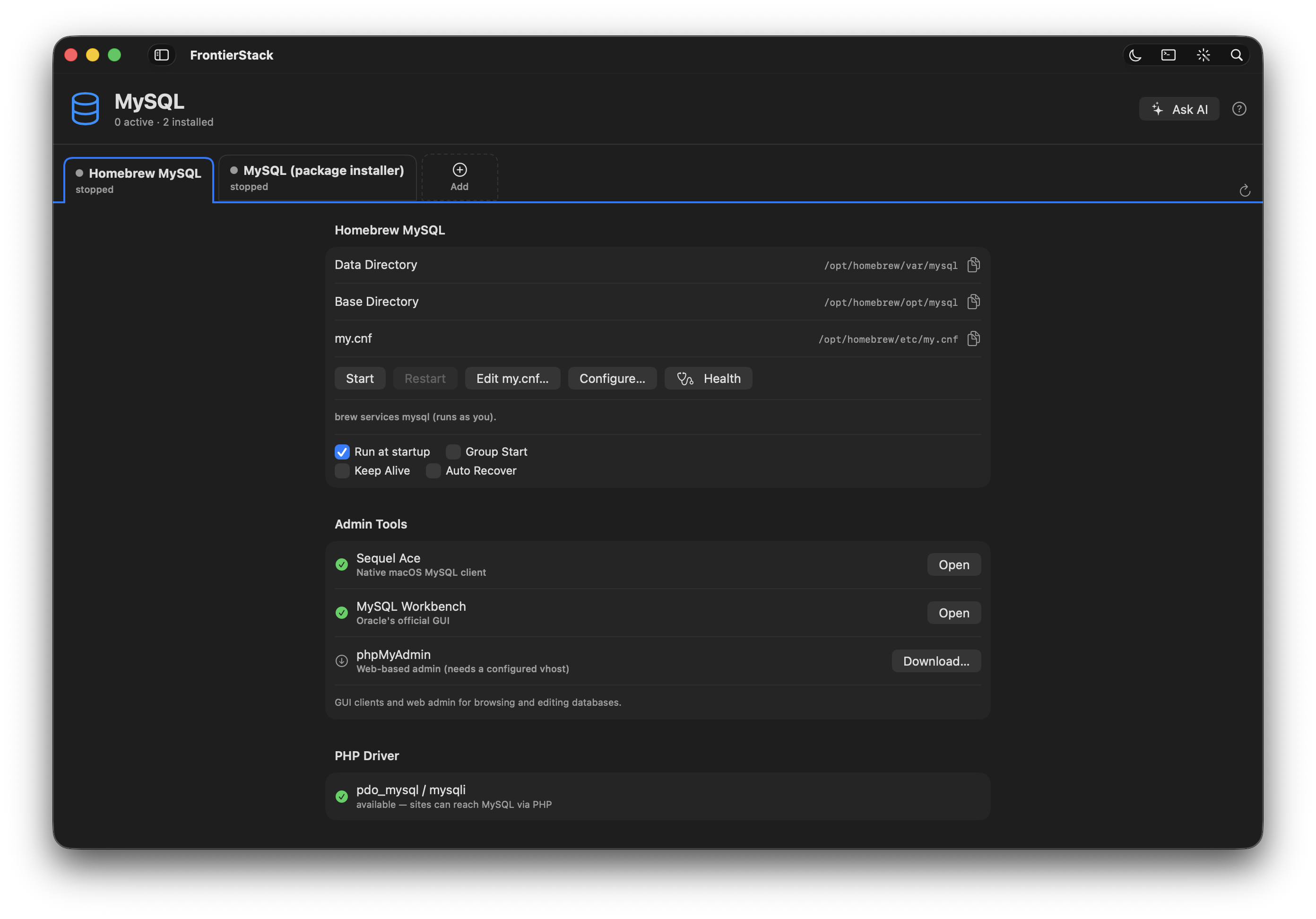Click the PHP Driver section heading
This screenshot has width=1316, height=919.
click(367, 755)
